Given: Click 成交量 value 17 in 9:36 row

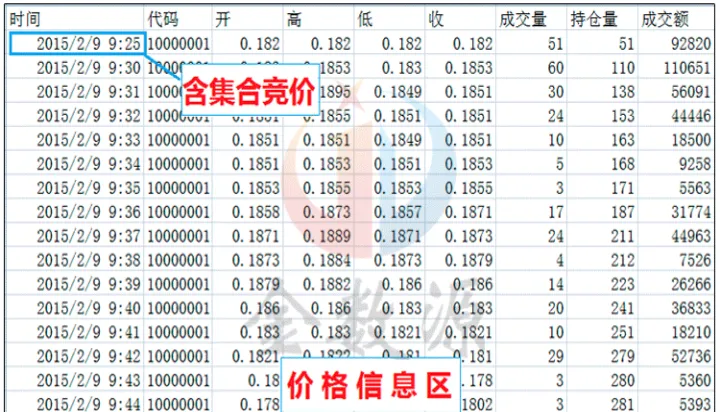Looking at the screenshot, I should pos(556,212).
